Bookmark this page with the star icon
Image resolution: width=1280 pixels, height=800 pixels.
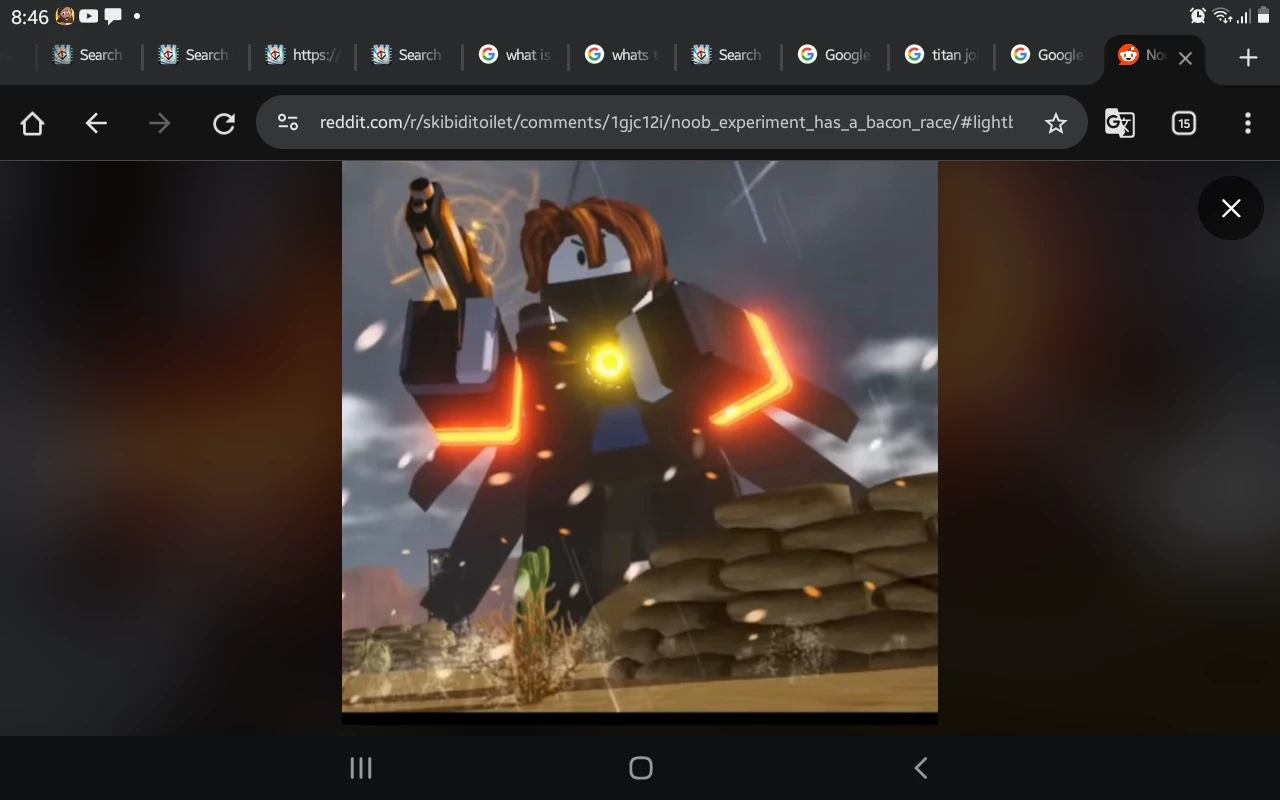point(1055,123)
